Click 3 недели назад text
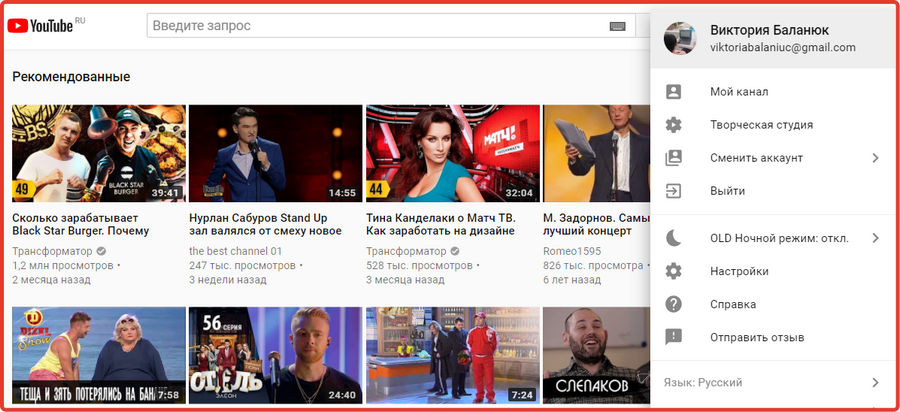 pyautogui.click(x=227, y=280)
